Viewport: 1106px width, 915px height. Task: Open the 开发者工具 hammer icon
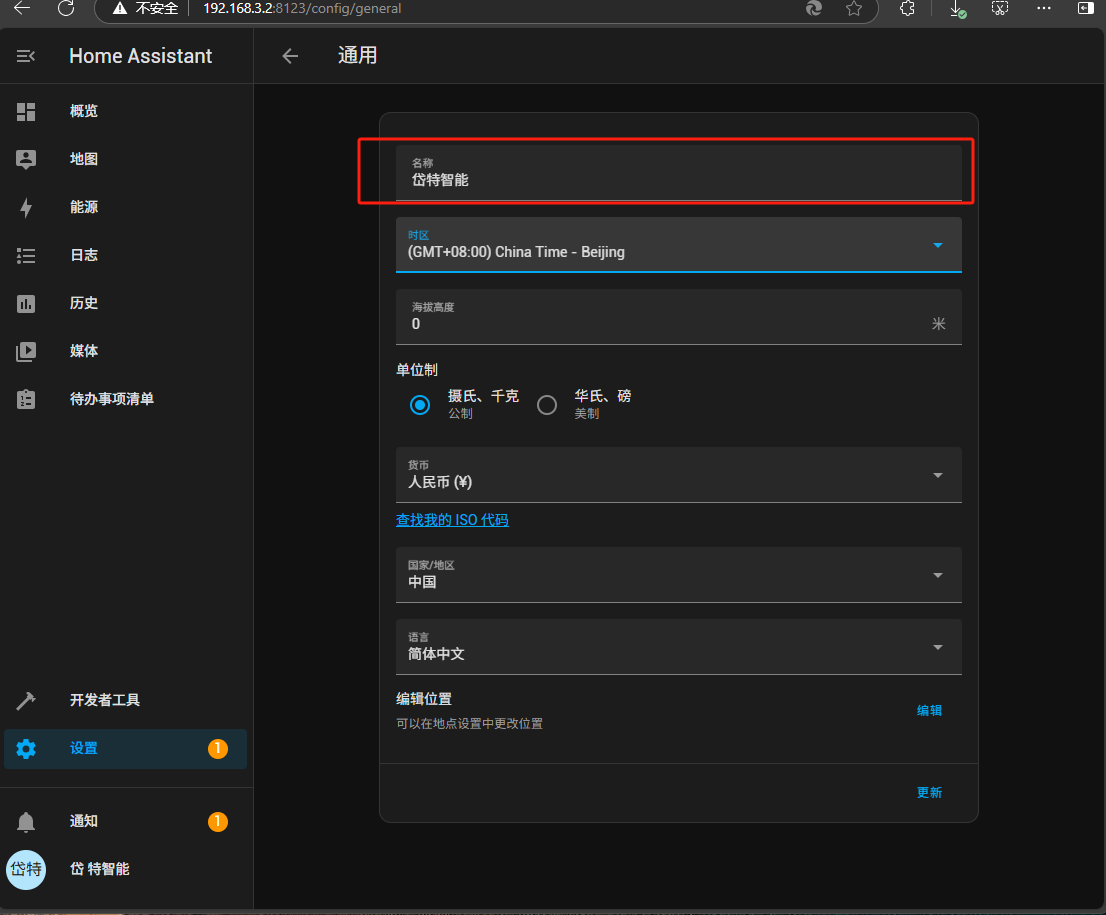(x=26, y=700)
